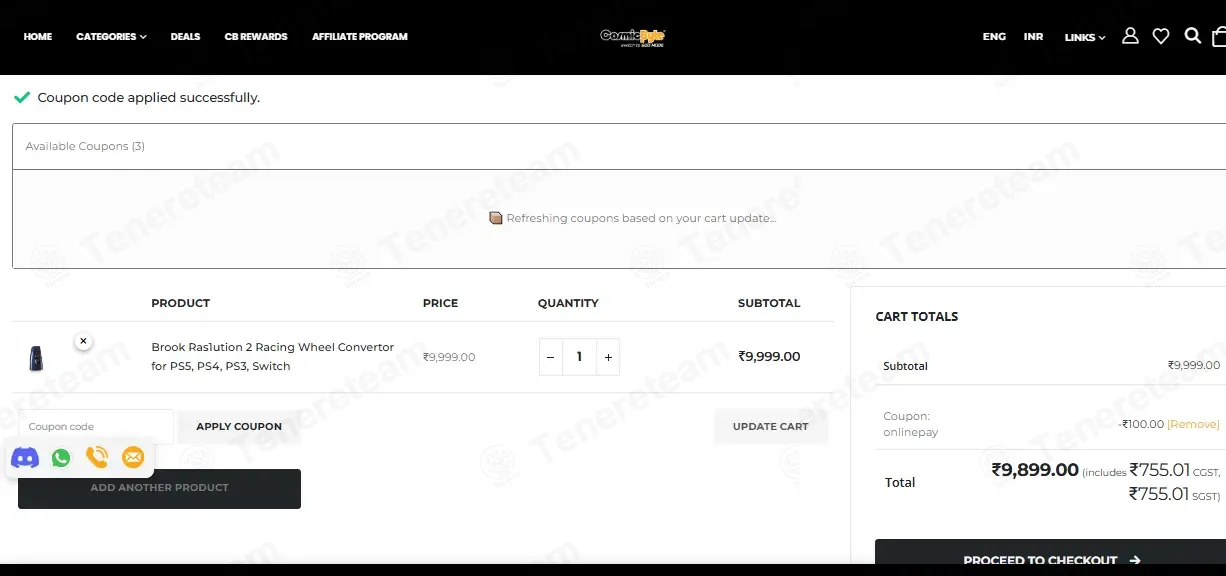Click Add Another Product button
The height and width of the screenshot is (576, 1226).
pyautogui.click(x=159, y=488)
